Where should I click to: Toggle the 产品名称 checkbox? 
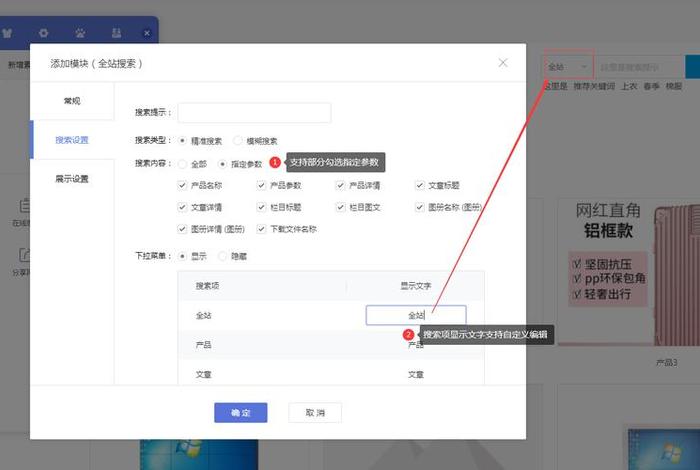point(182,185)
